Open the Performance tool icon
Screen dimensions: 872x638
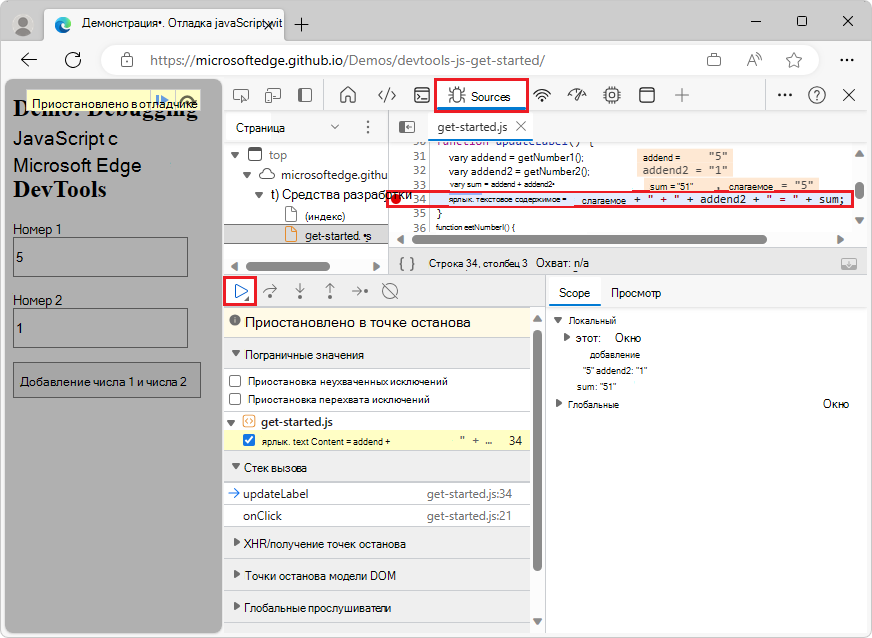tap(577, 95)
